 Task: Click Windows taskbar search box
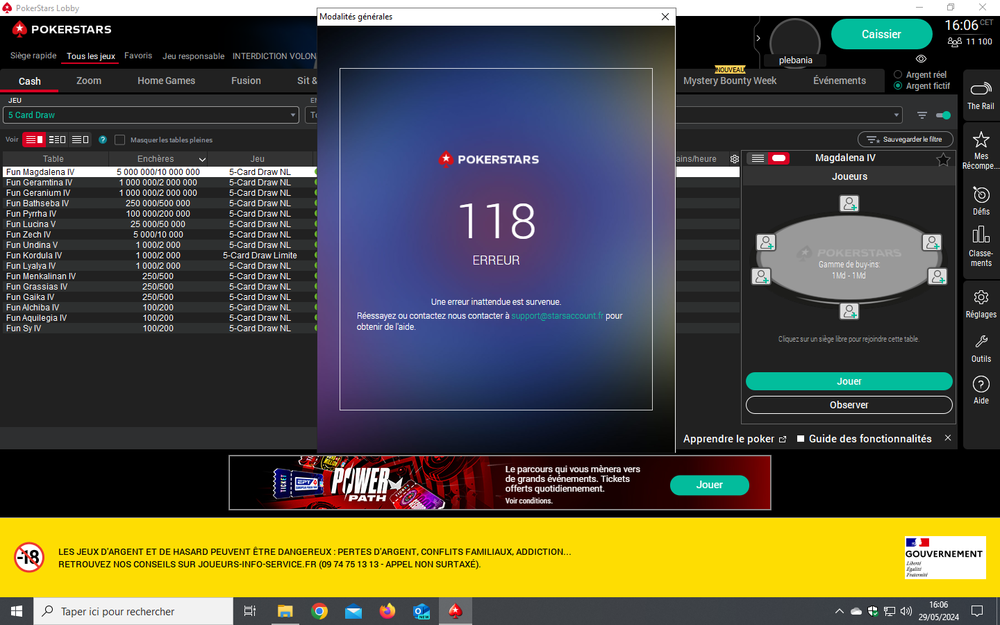click(x=133, y=611)
